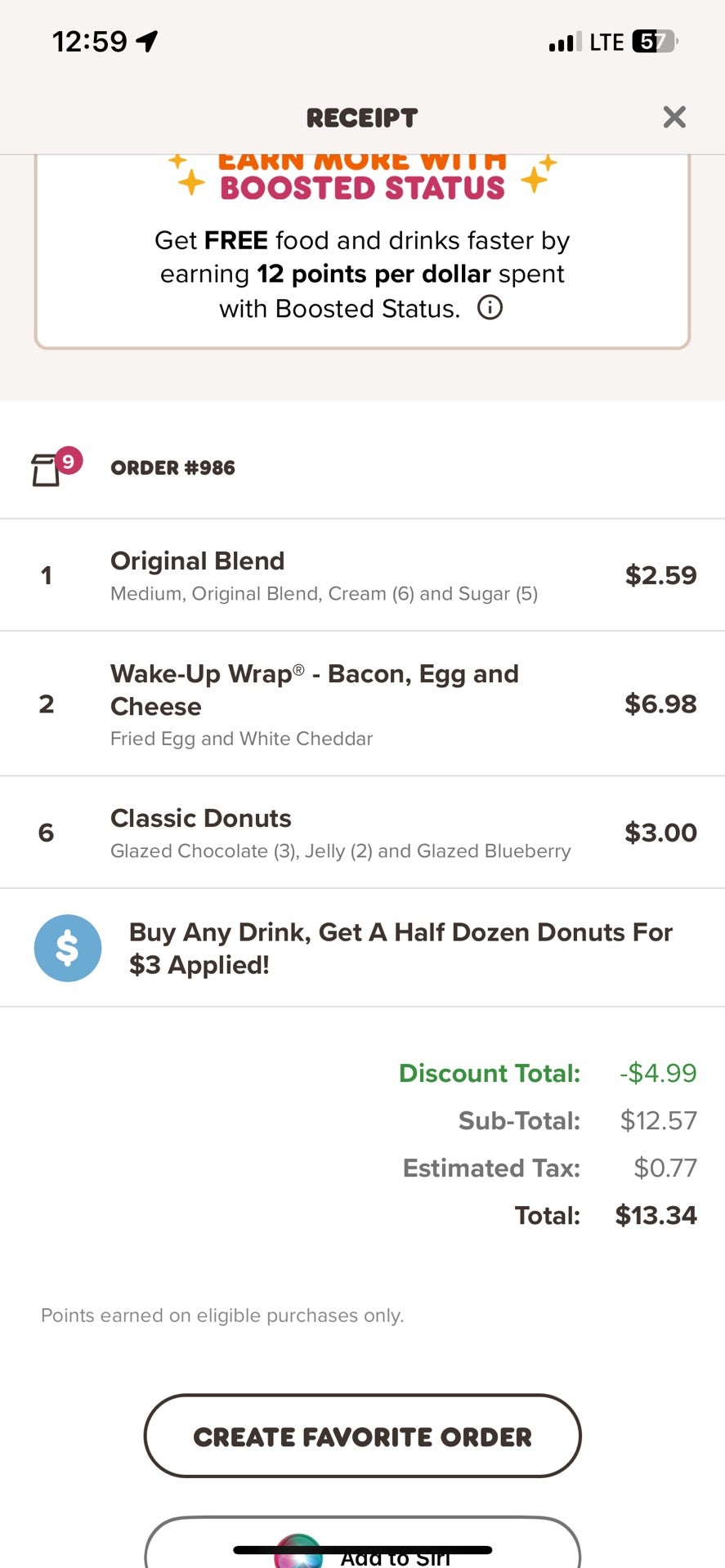Viewport: 725px width, 1568px height.
Task: Tap the Discount Total amount
Action: (658, 1073)
